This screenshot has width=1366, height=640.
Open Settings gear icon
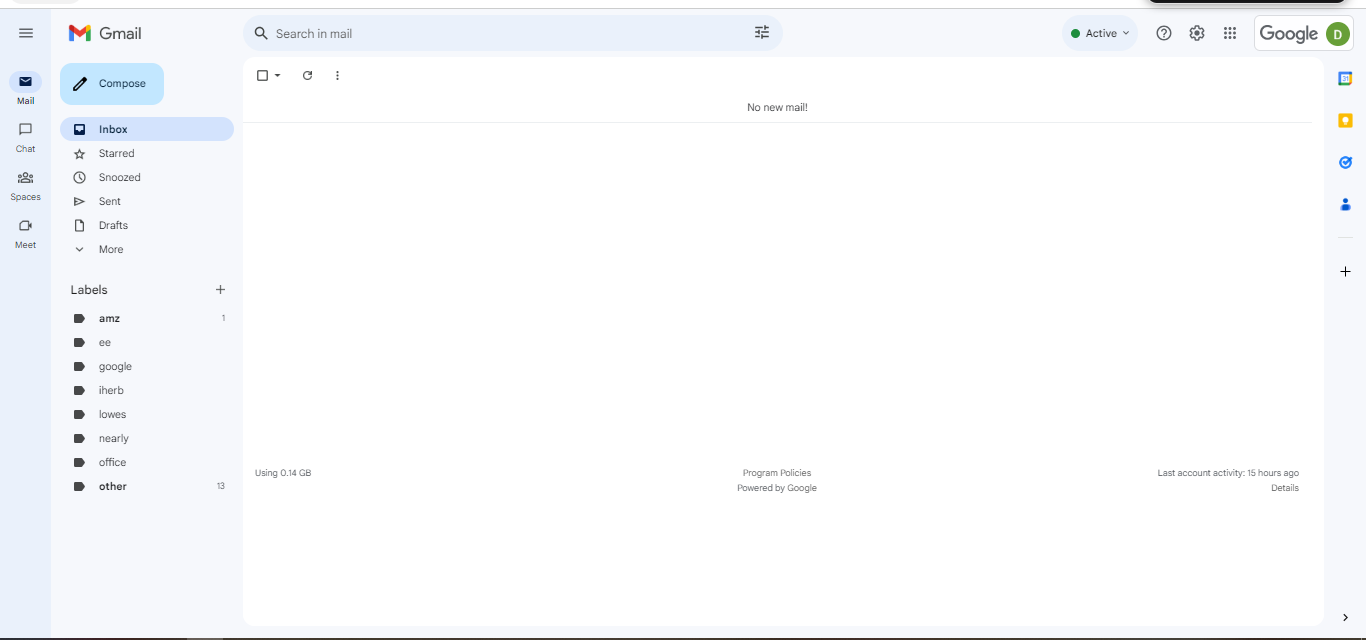tap(1197, 33)
